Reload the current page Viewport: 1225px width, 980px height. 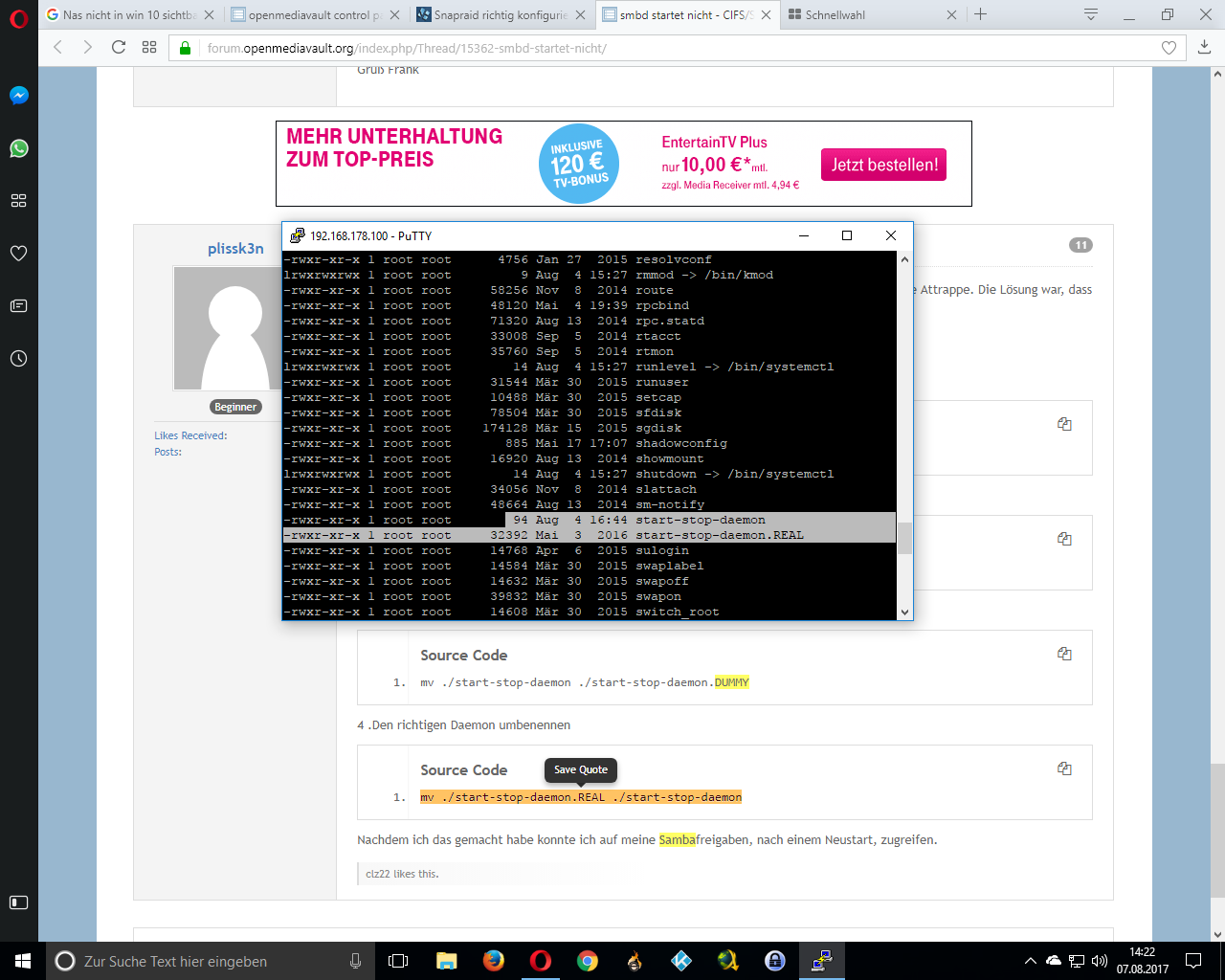click(x=119, y=48)
